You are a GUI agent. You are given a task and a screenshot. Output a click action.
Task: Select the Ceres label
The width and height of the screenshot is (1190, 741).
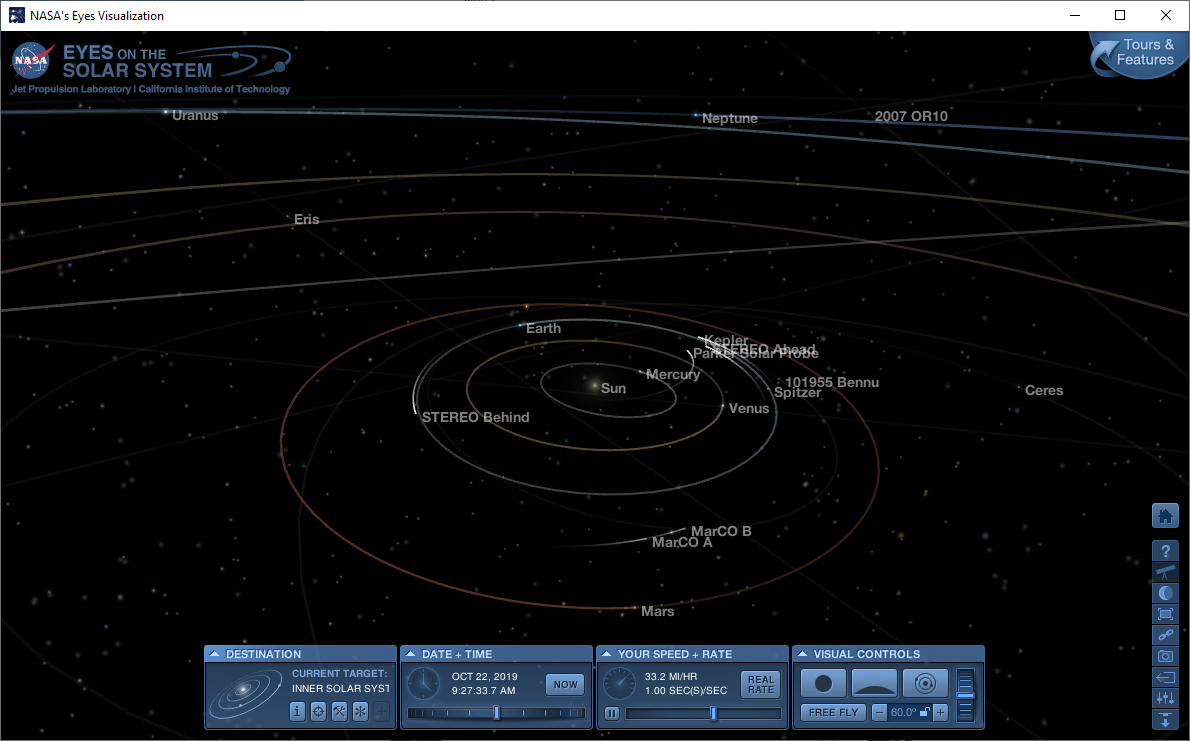[x=1044, y=390]
